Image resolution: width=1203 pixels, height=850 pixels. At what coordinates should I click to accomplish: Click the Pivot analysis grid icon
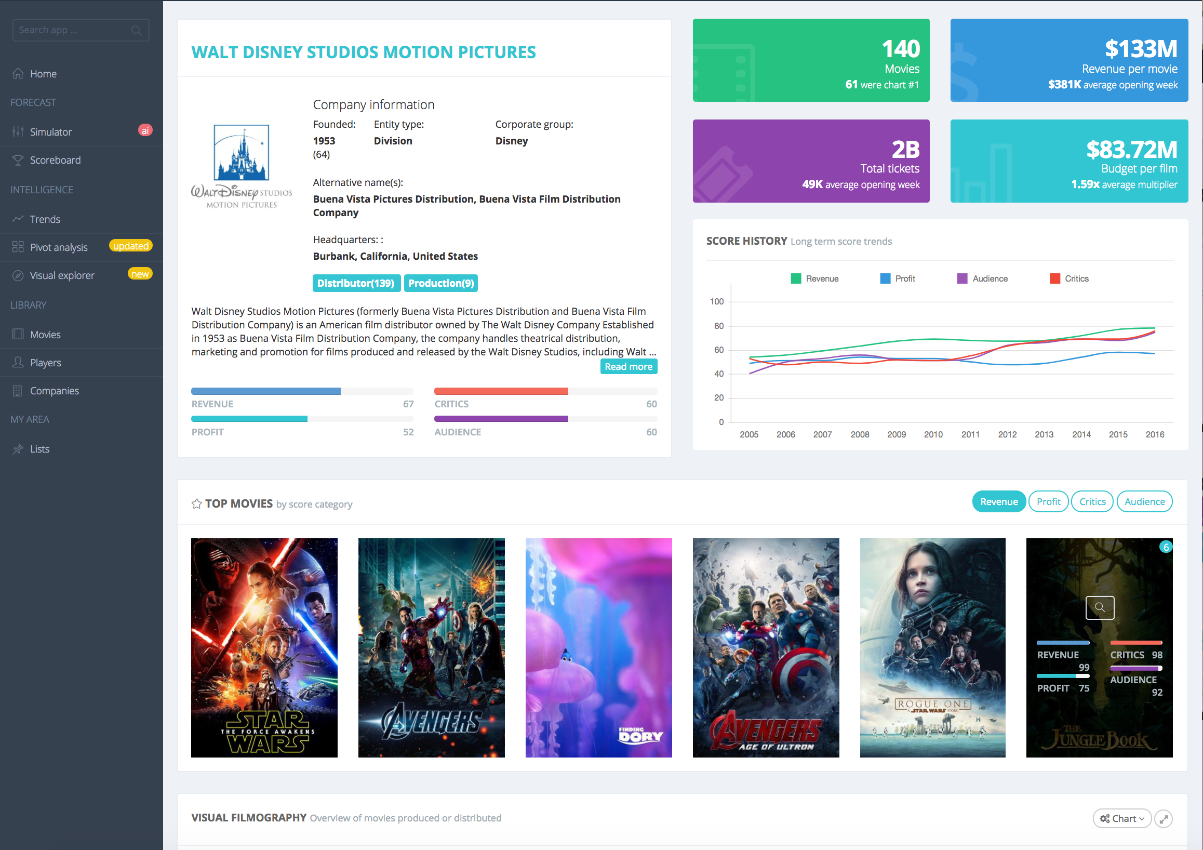(x=18, y=247)
